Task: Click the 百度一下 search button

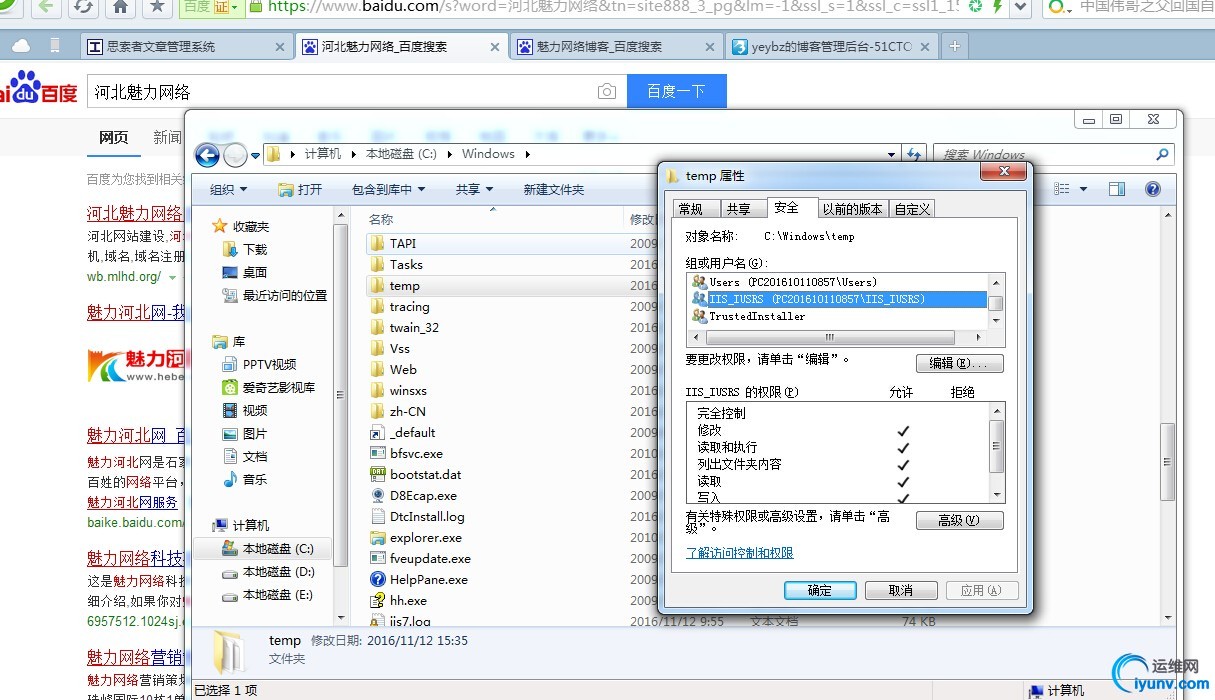Action: pyautogui.click(x=676, y=91)
